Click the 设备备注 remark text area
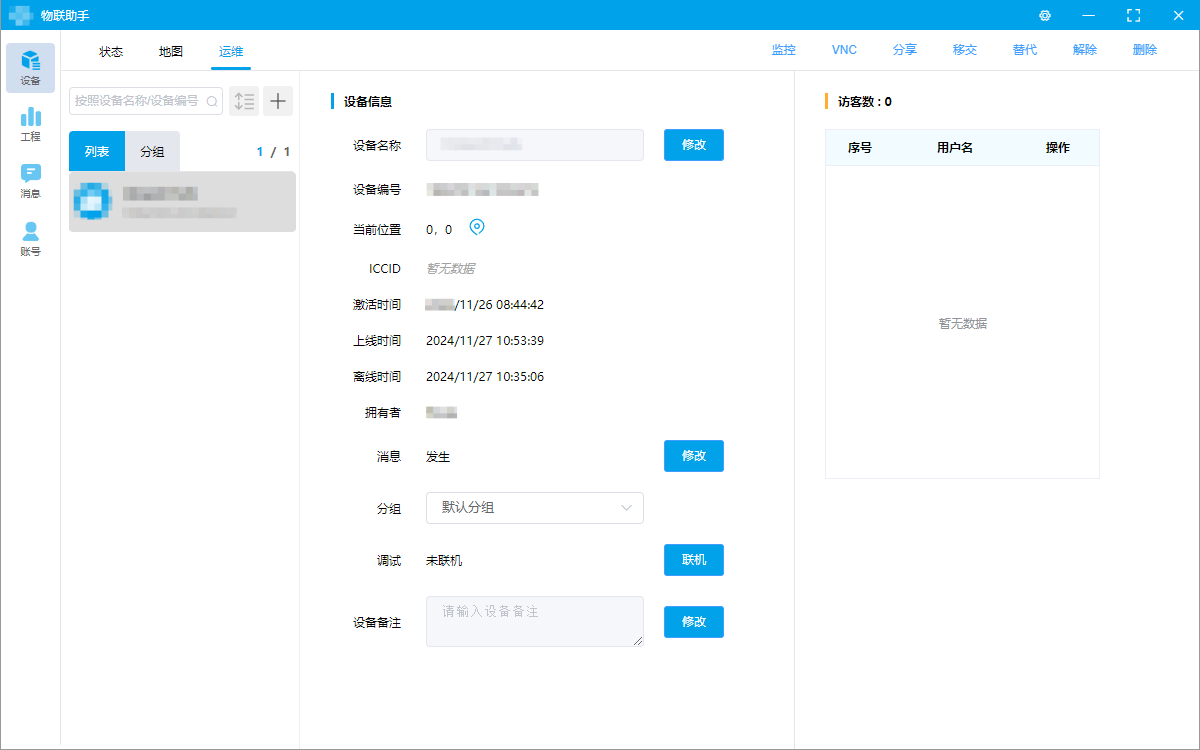 (534, 621)
